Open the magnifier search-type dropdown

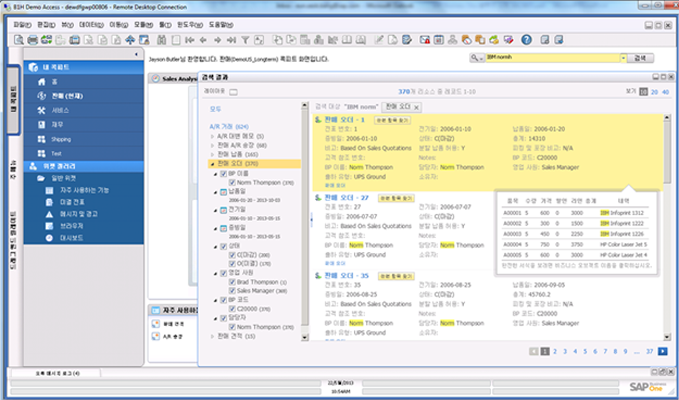pos(478,58)
